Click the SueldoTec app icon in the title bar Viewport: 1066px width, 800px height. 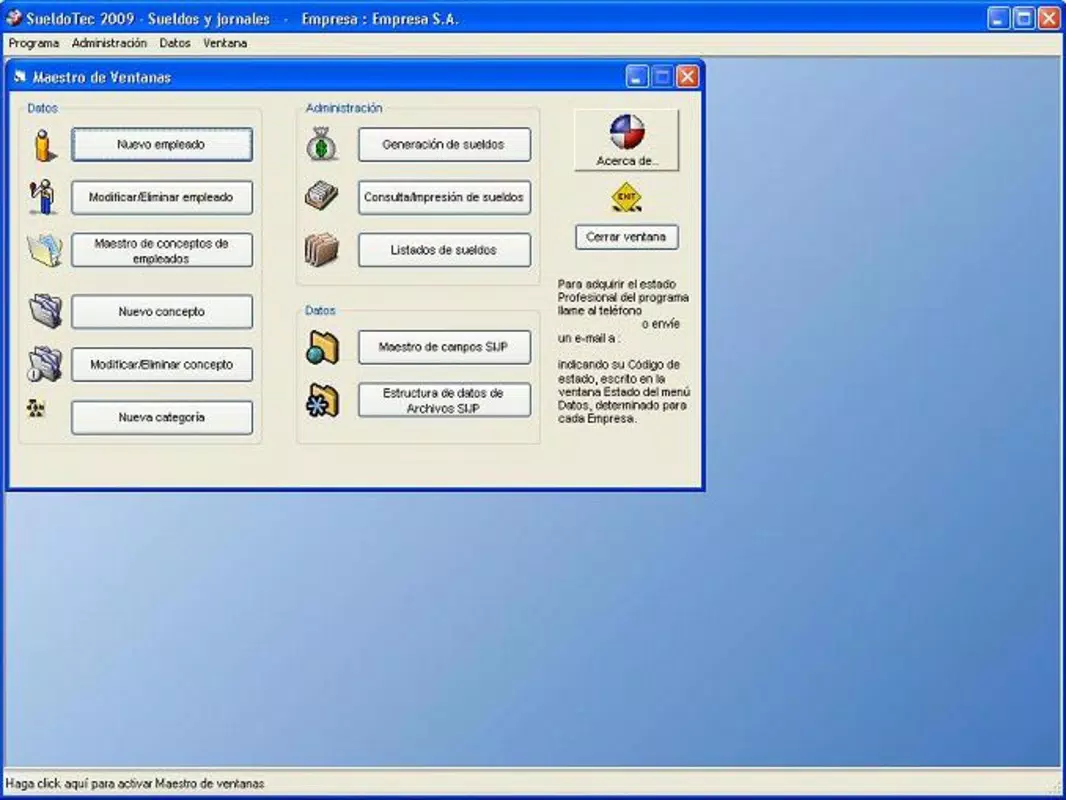(14, 18)
